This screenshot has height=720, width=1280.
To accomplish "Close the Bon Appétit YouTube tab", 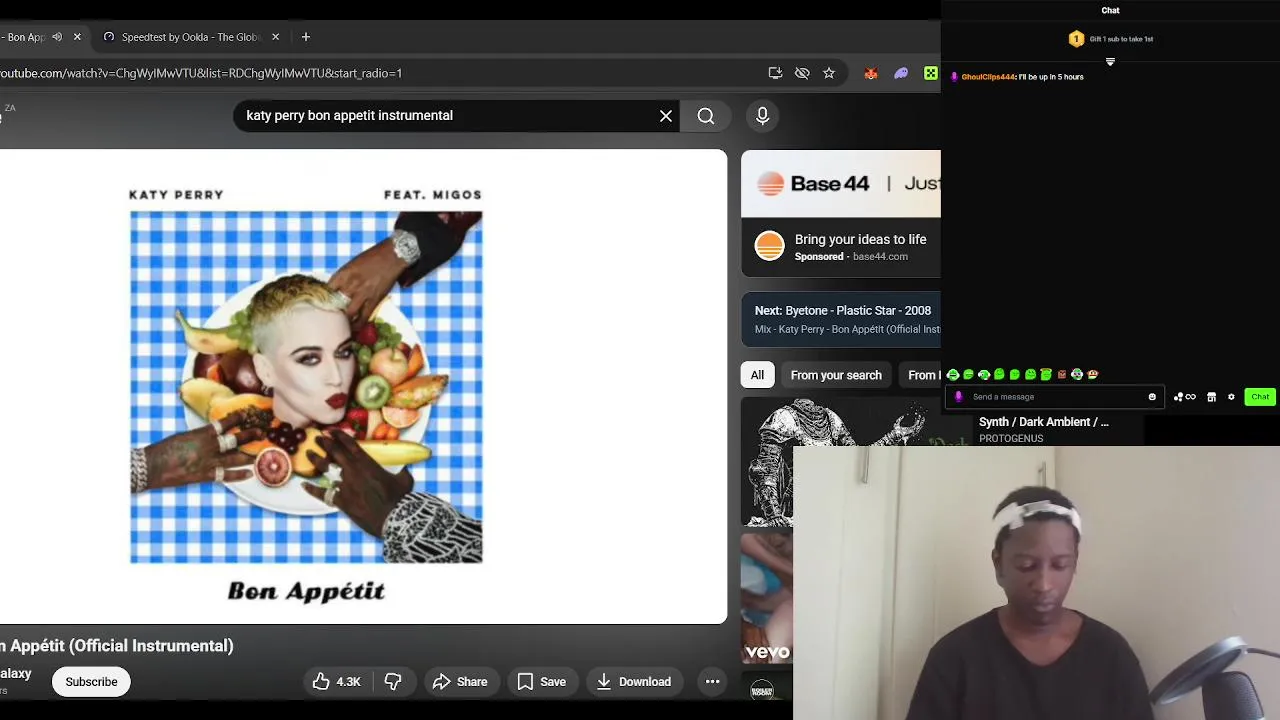I will coord(77,37).
